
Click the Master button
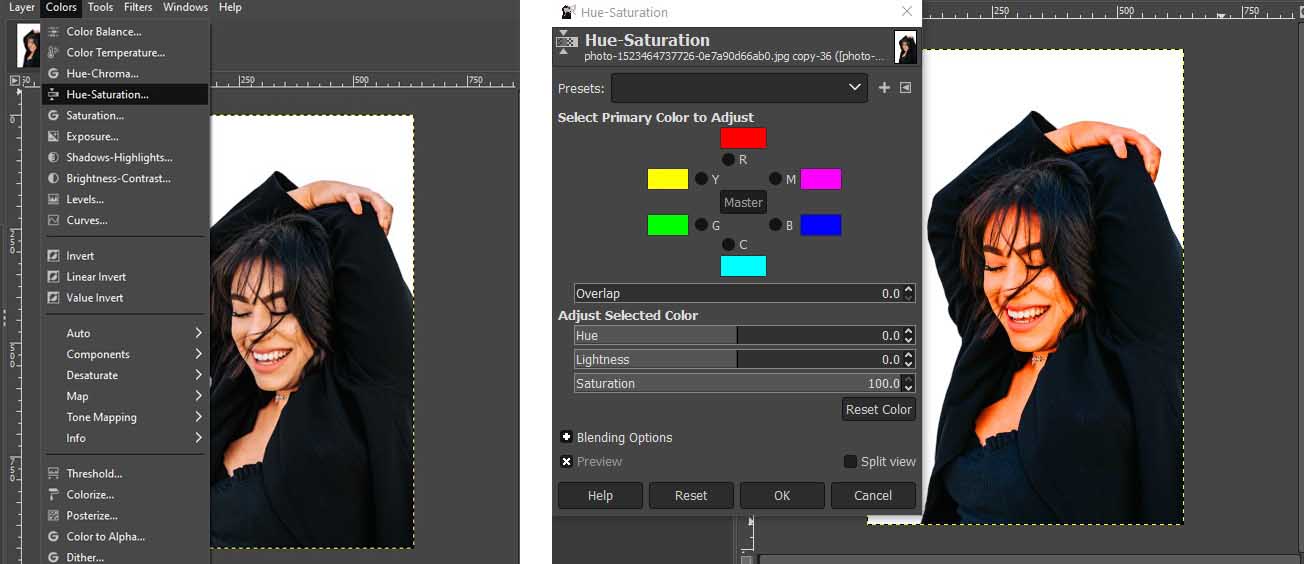click(x=743, y=202)
